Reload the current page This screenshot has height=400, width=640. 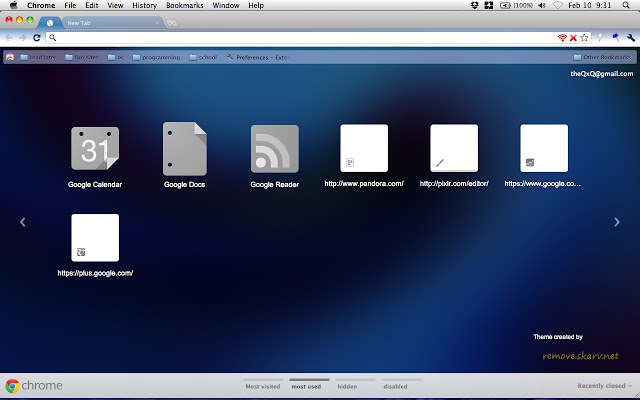coord(37,38)
